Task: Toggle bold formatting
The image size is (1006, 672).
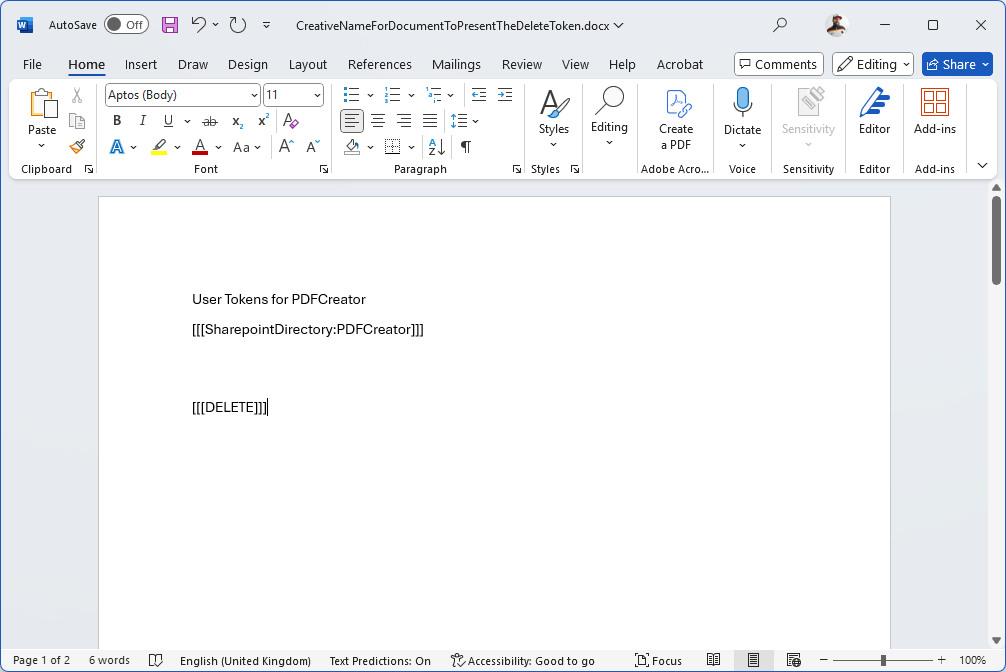Action: [x=117, y=121]
